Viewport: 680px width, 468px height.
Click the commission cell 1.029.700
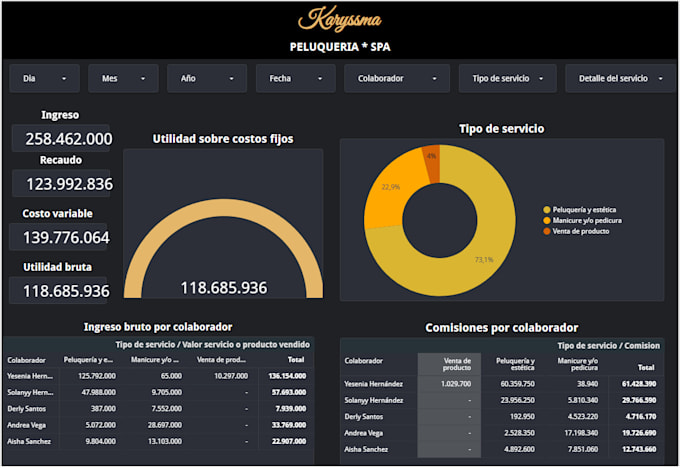pyautogui.click(x=456, y=384)
